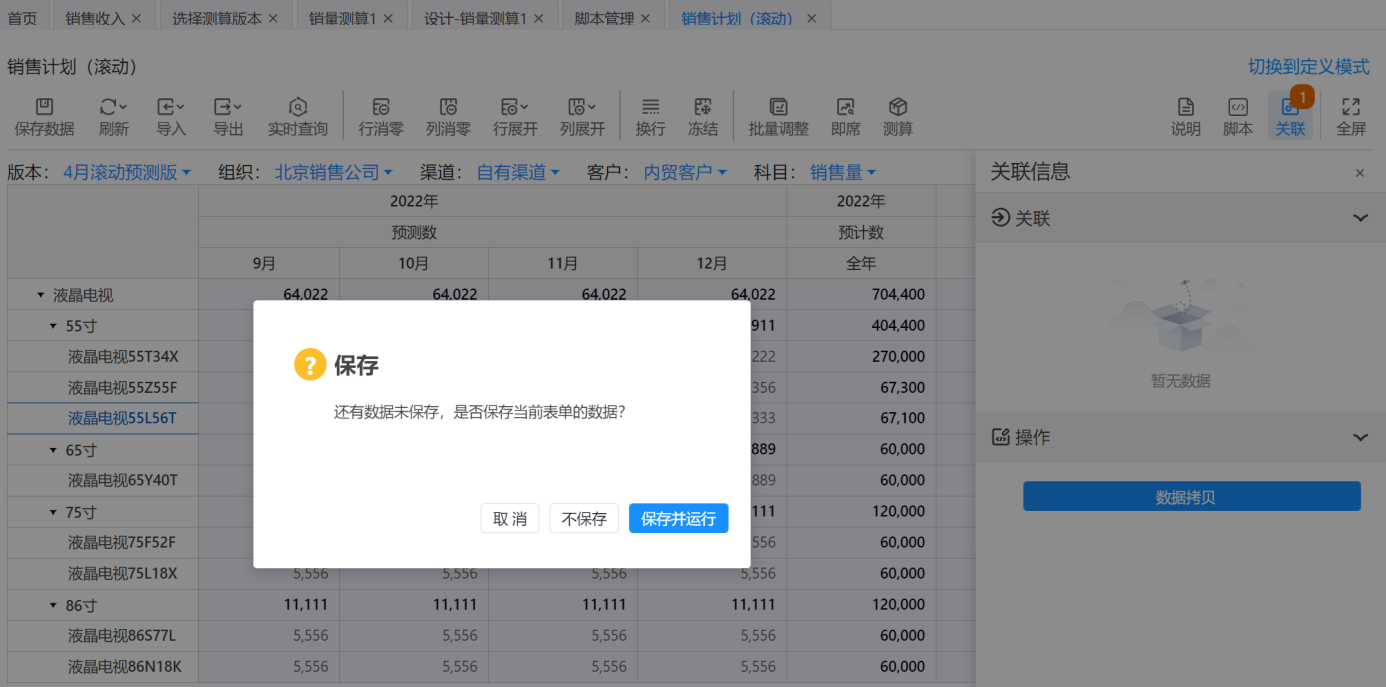
Task: Click 切换到定义模式 link
Action: 1308,67
